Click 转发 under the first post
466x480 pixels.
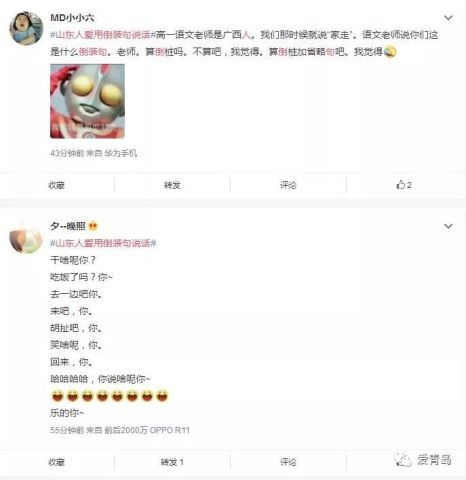(x=172, y=185)
